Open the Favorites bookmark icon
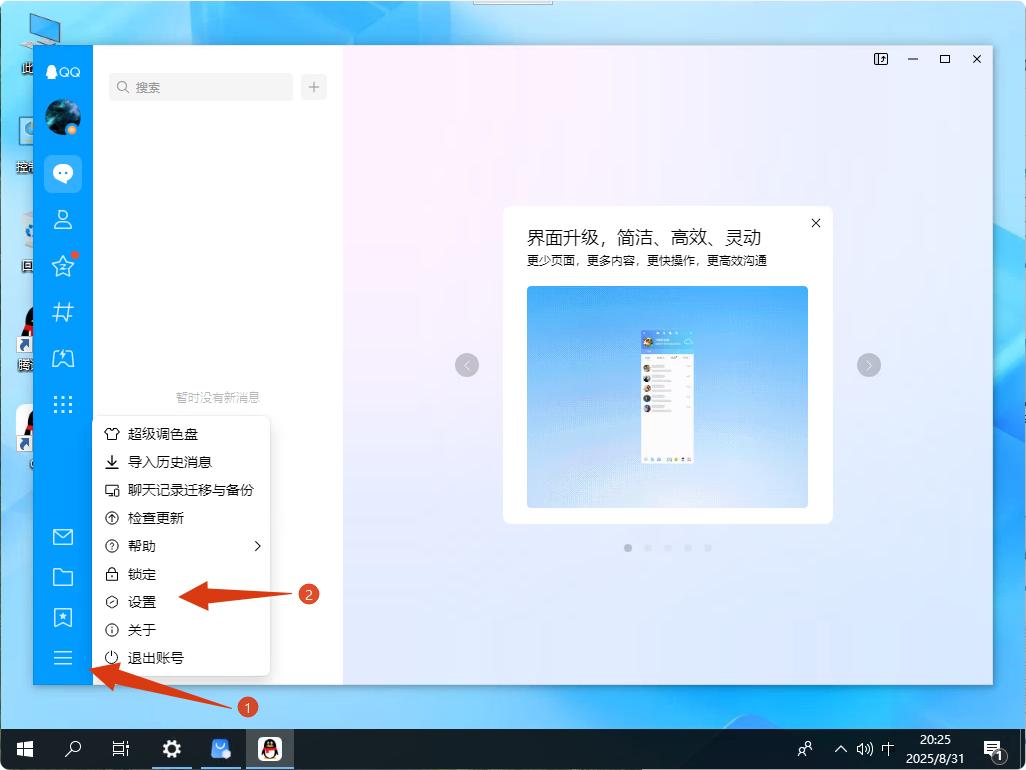1026x770 pixels. tap(63, 617)
